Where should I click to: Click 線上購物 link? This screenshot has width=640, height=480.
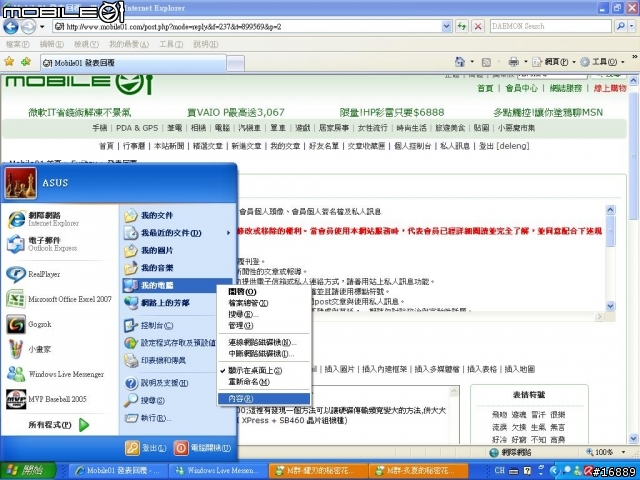609,88
